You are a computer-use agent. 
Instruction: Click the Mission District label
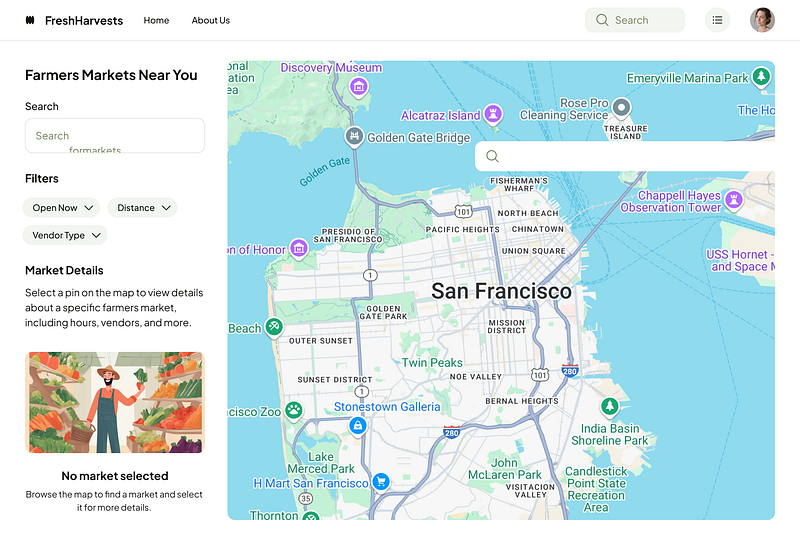(x=507, y=327)
